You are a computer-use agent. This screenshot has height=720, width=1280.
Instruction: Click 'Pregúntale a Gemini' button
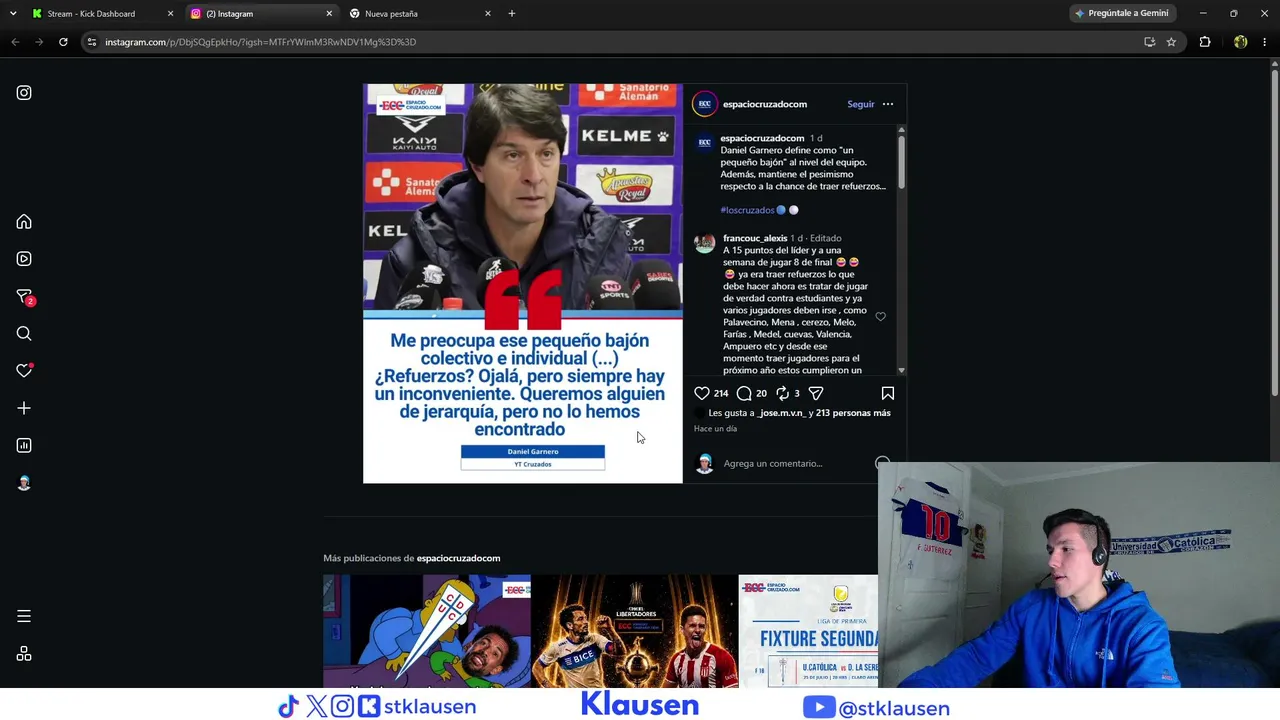point(1121,14)
